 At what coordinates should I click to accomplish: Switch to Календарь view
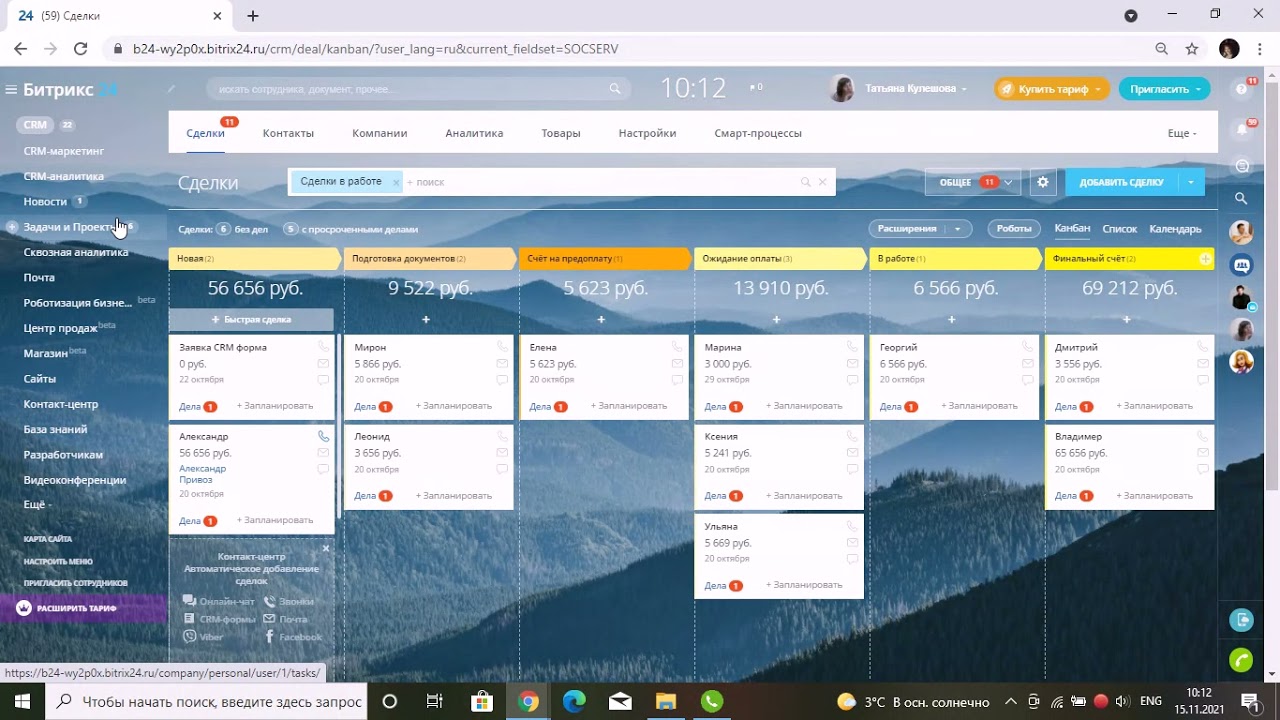coord(1175,229)
